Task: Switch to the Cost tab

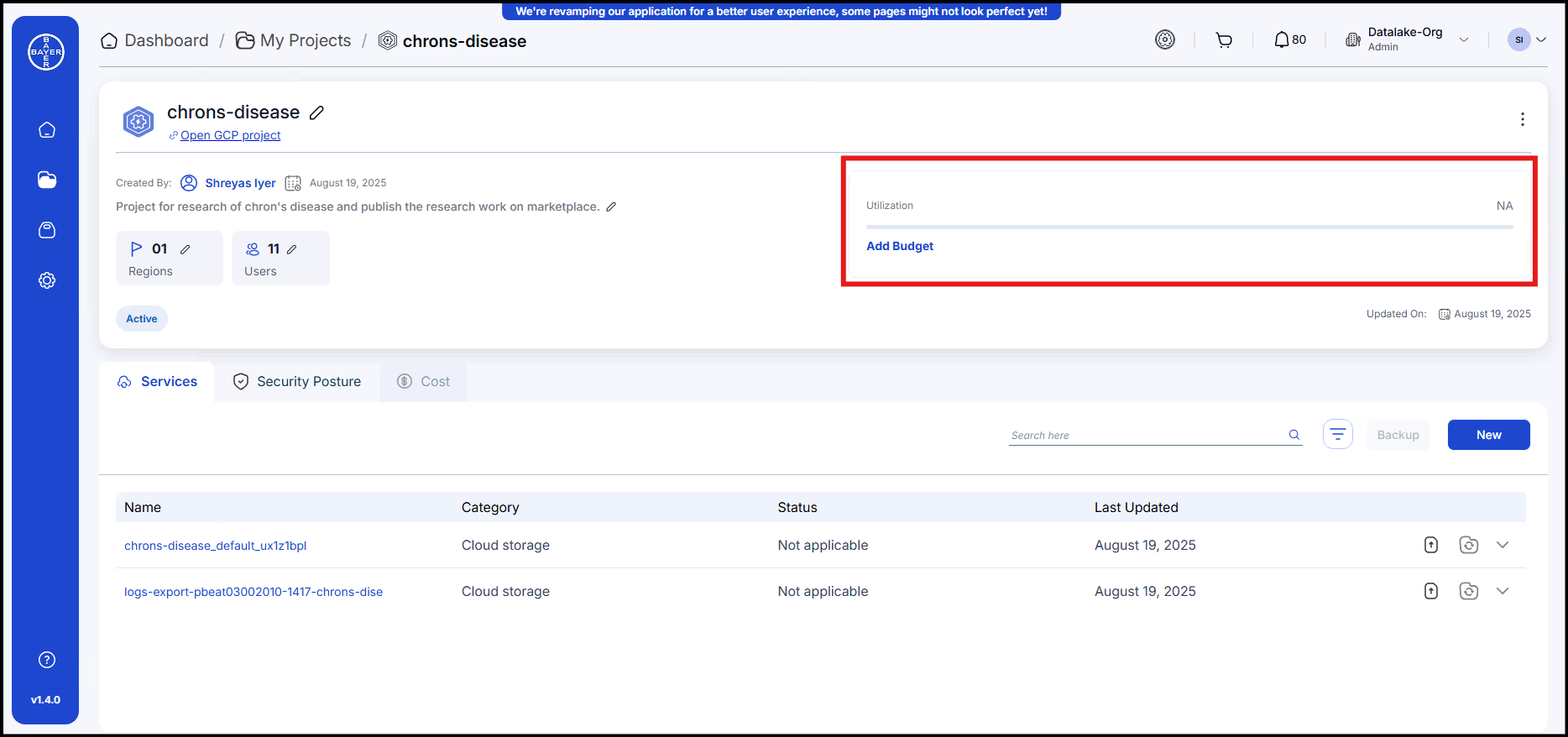Action: [x=424, y=382]
